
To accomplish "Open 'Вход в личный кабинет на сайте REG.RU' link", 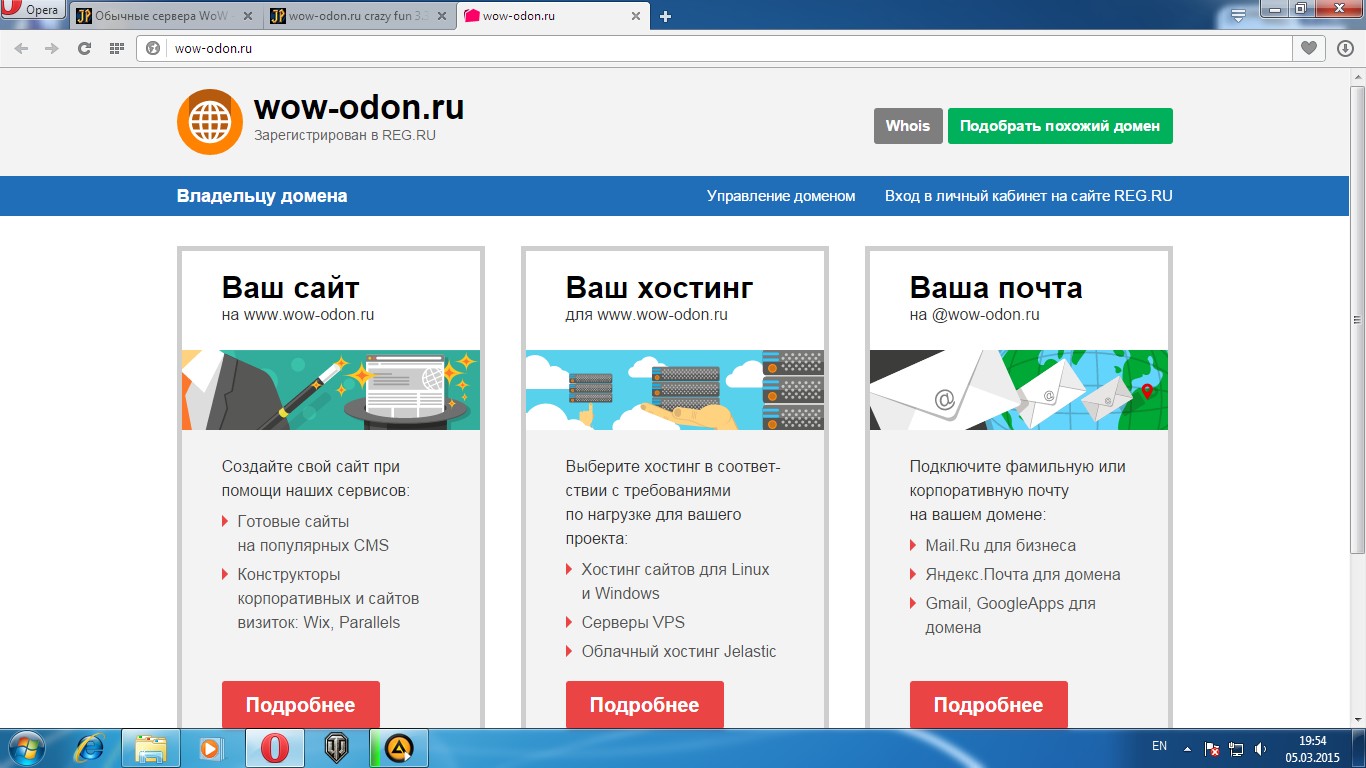I will click(x=1028, y=196).
